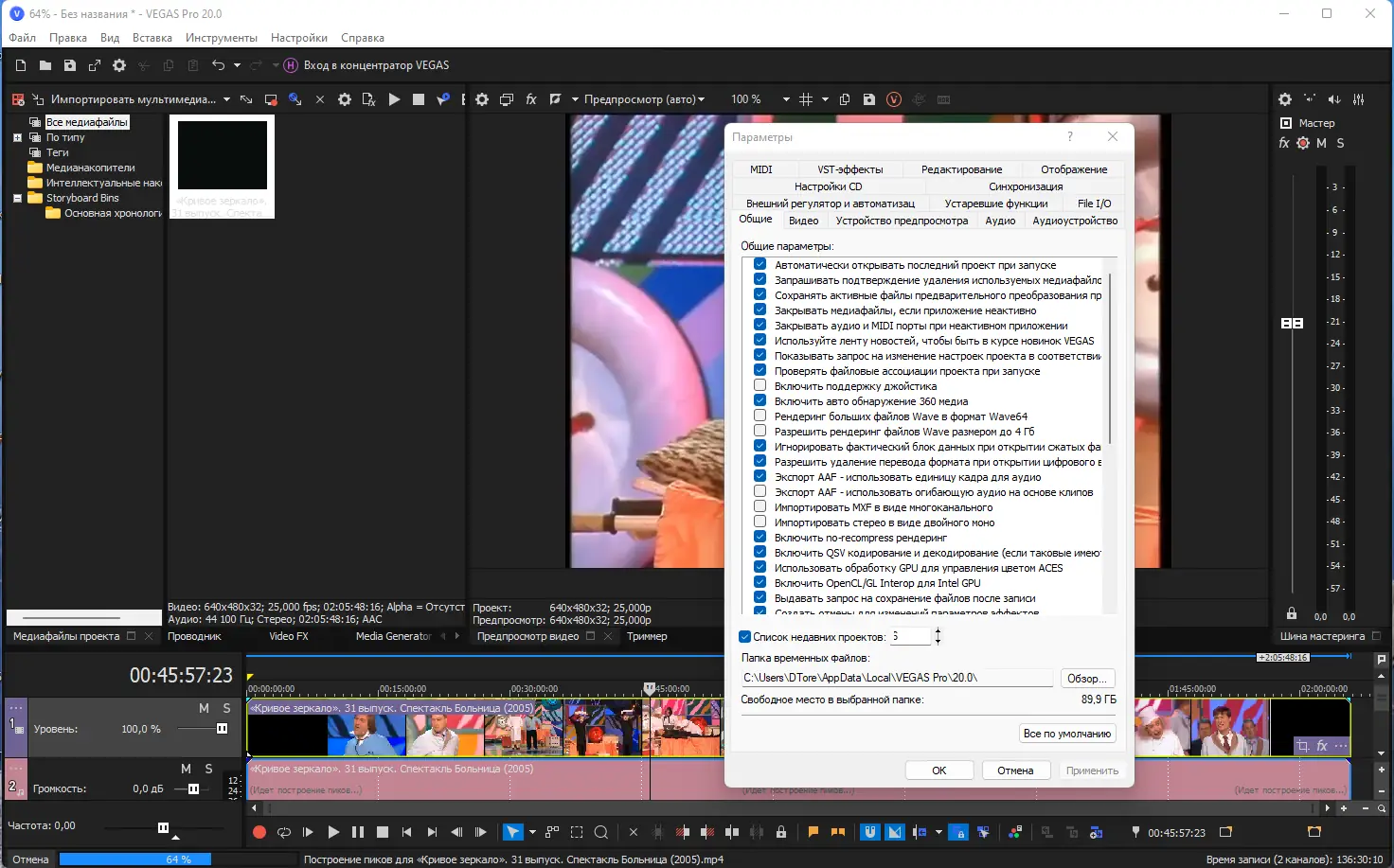Click 'Отмена' to cancel the Параметры dialog
Screen dimensions: 1394x868
(x=1015, y=771)
